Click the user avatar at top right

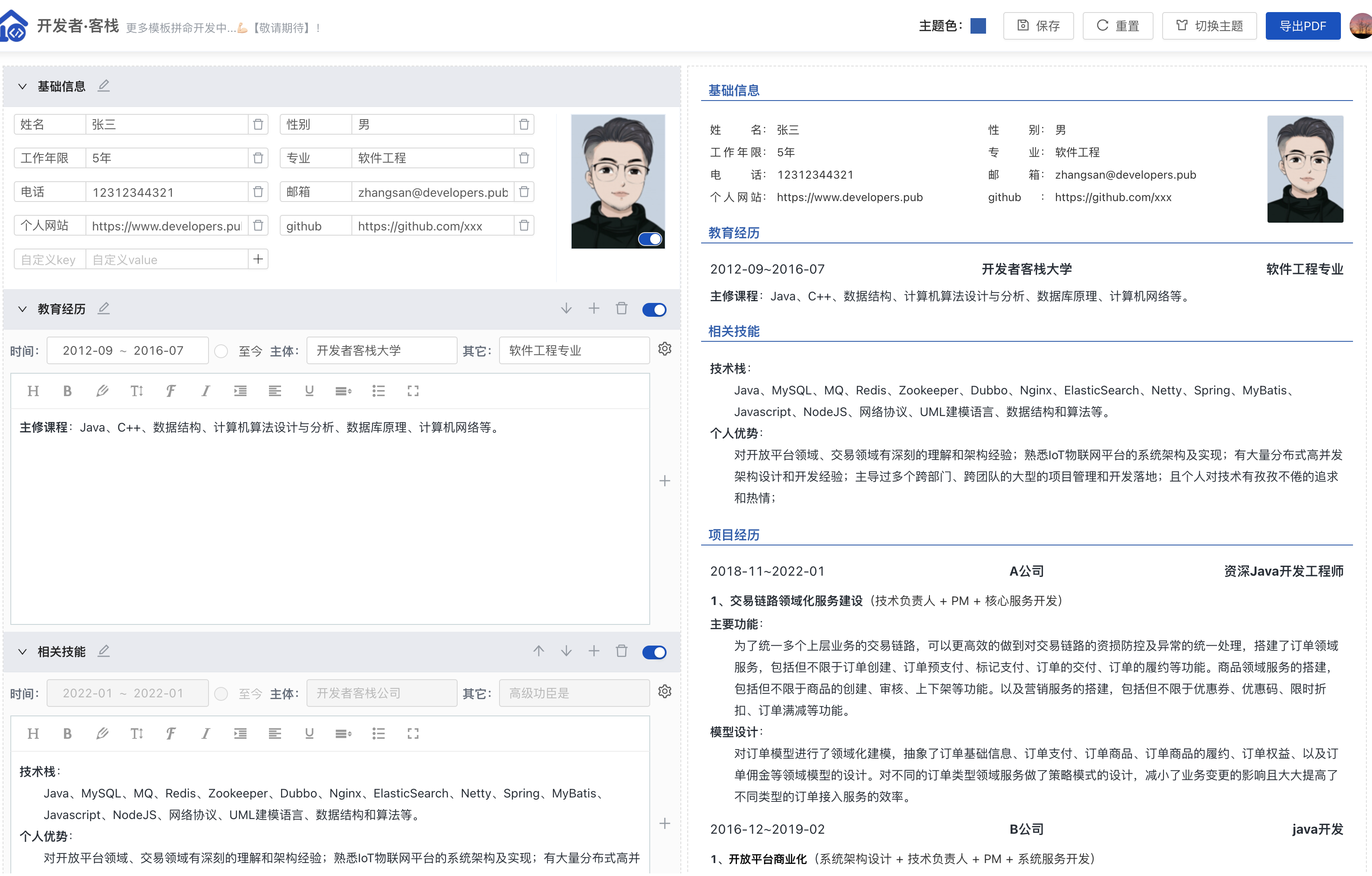pos(1361,26)
